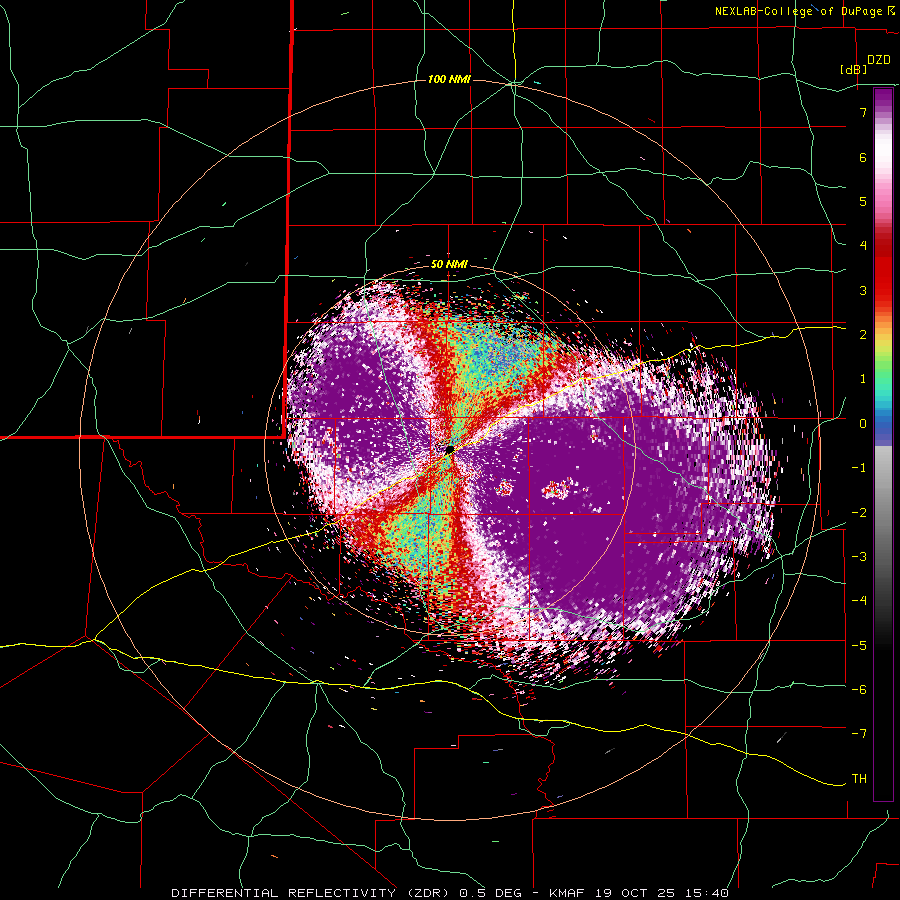Click the 50 NMI range ring label

pos(449,265)
